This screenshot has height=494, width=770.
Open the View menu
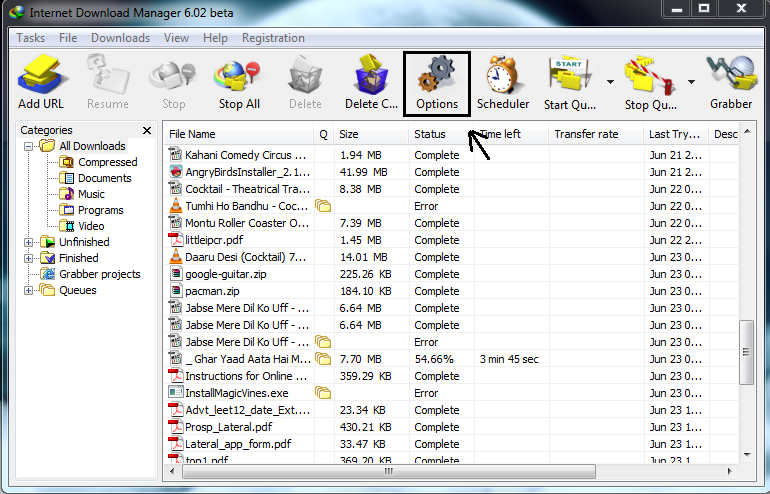pos(176,38)
